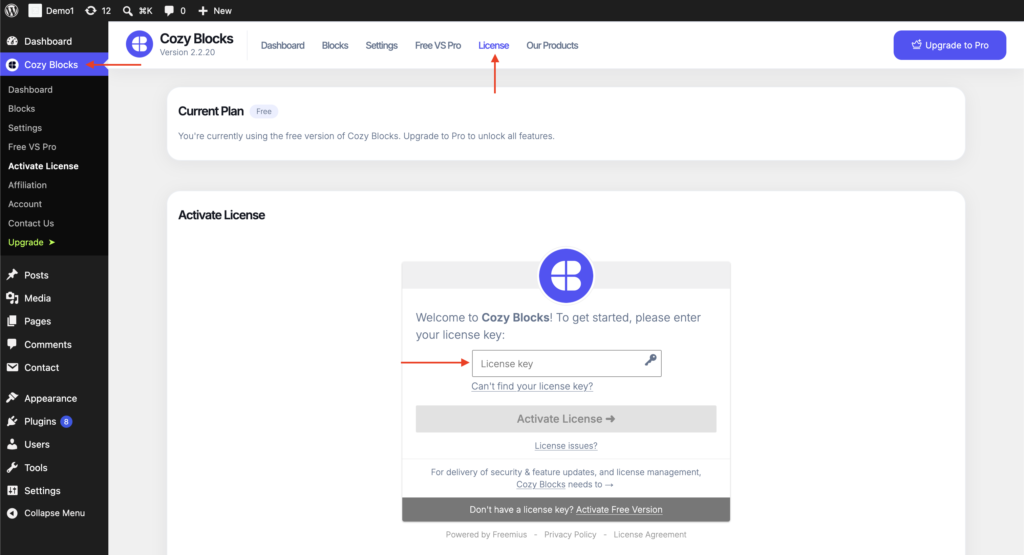Click the Dashboard gauge icon in sidebar
Viewport: 1024px width, 555px height.
click(12, 40)
